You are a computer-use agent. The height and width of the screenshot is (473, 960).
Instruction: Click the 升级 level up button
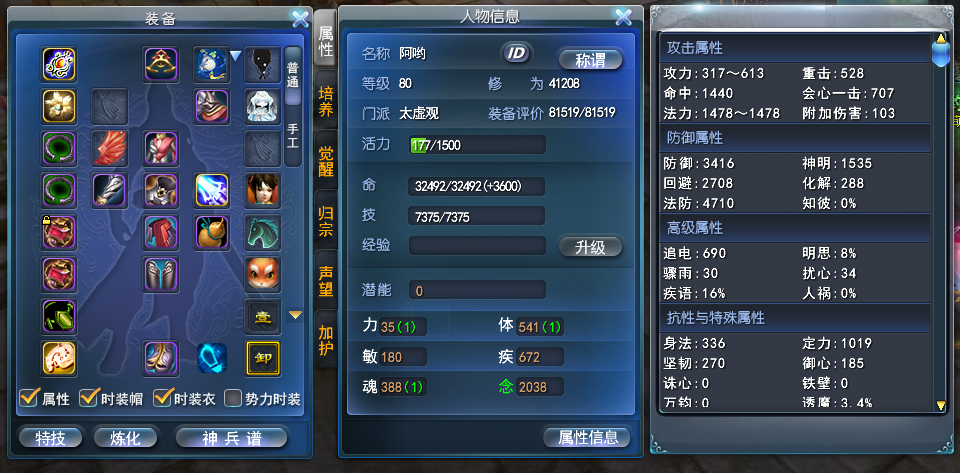(x=590, y=247)
